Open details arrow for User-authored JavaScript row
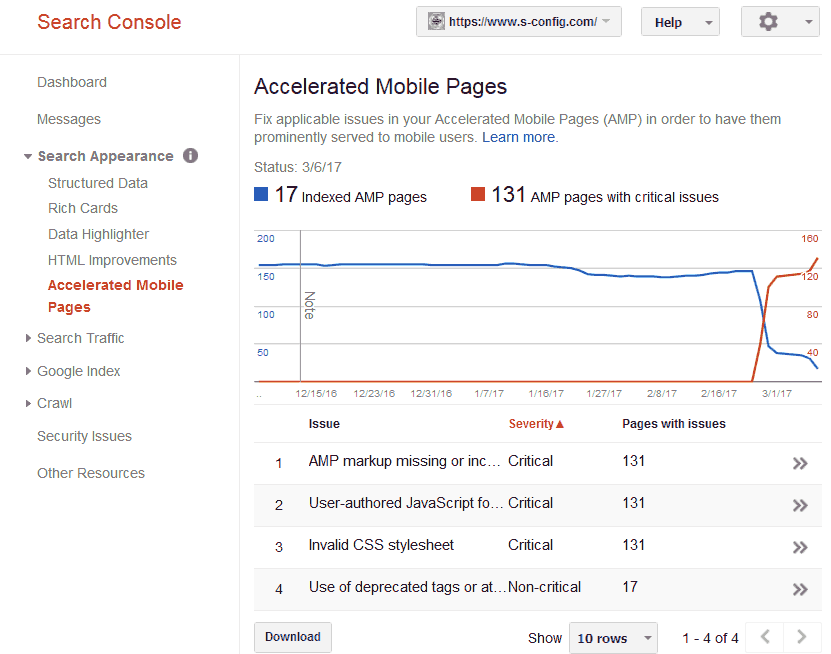 [799, 505]
